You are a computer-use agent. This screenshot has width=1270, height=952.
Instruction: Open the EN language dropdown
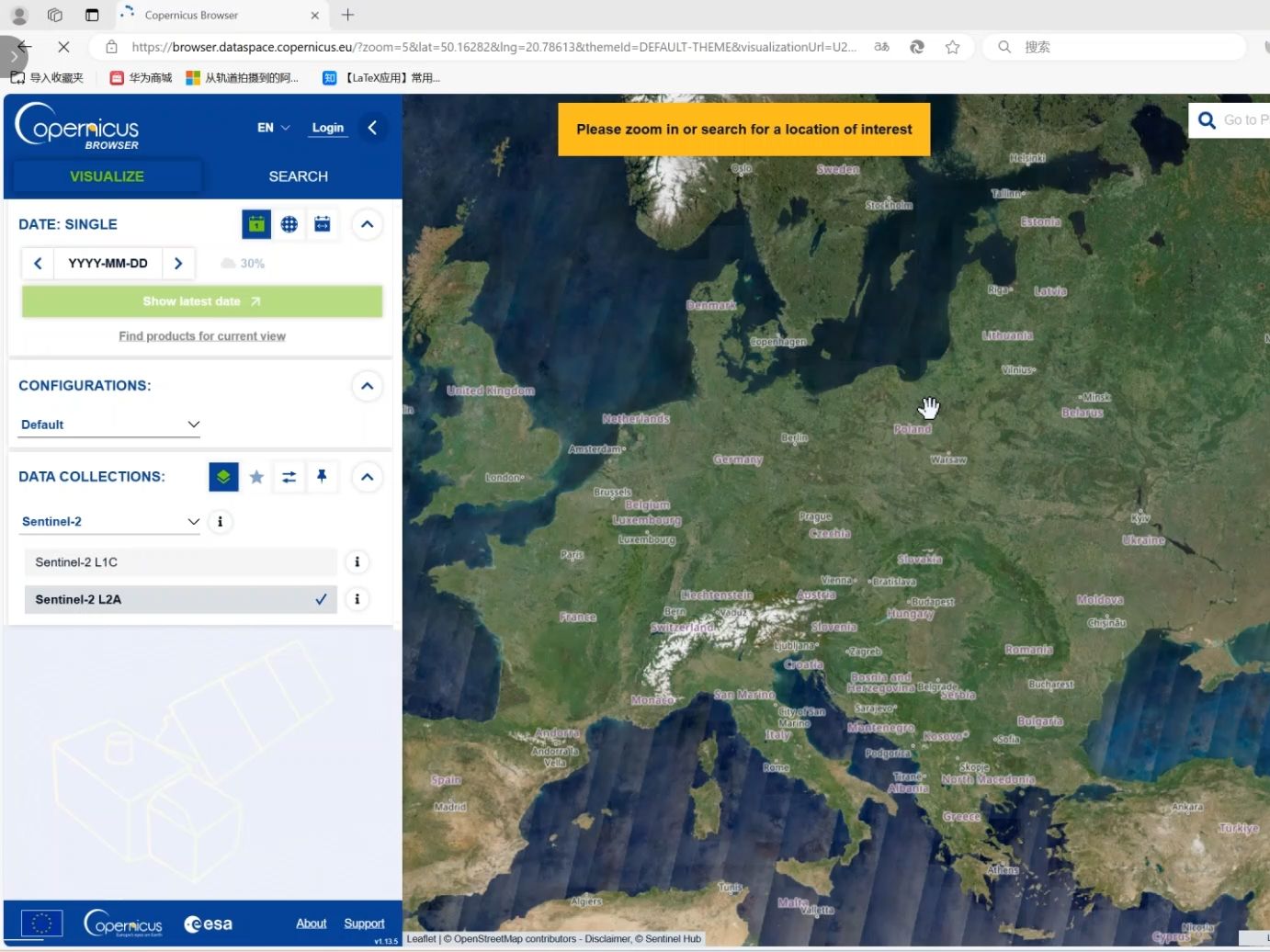[x=273, y=128]
